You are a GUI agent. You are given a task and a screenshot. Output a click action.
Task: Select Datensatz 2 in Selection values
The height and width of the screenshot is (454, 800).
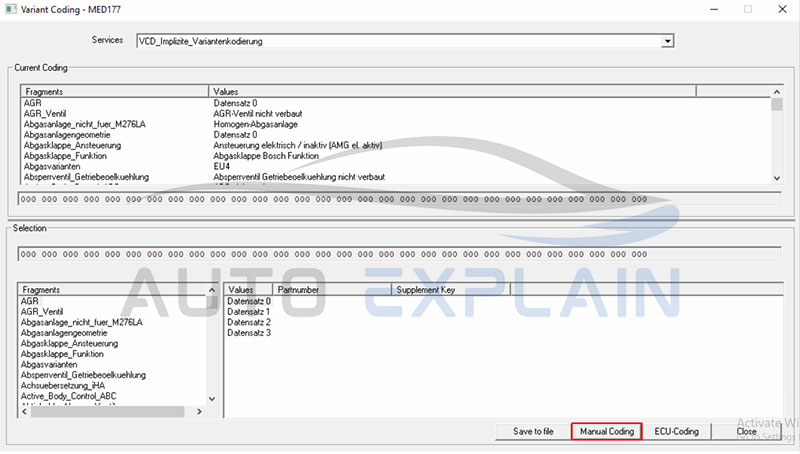tap(249, 322)
